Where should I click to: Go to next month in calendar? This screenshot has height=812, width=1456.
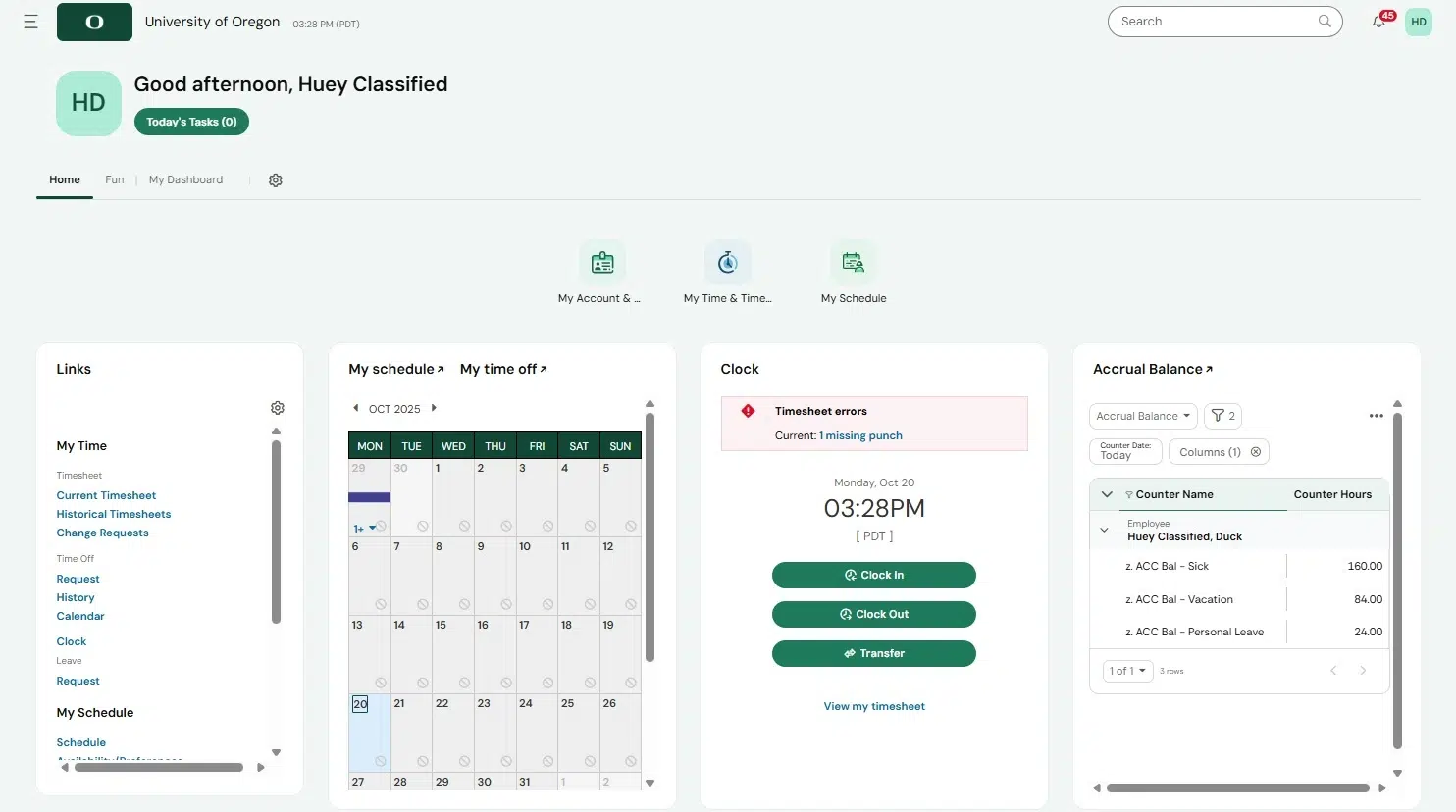tap(434, 408)
